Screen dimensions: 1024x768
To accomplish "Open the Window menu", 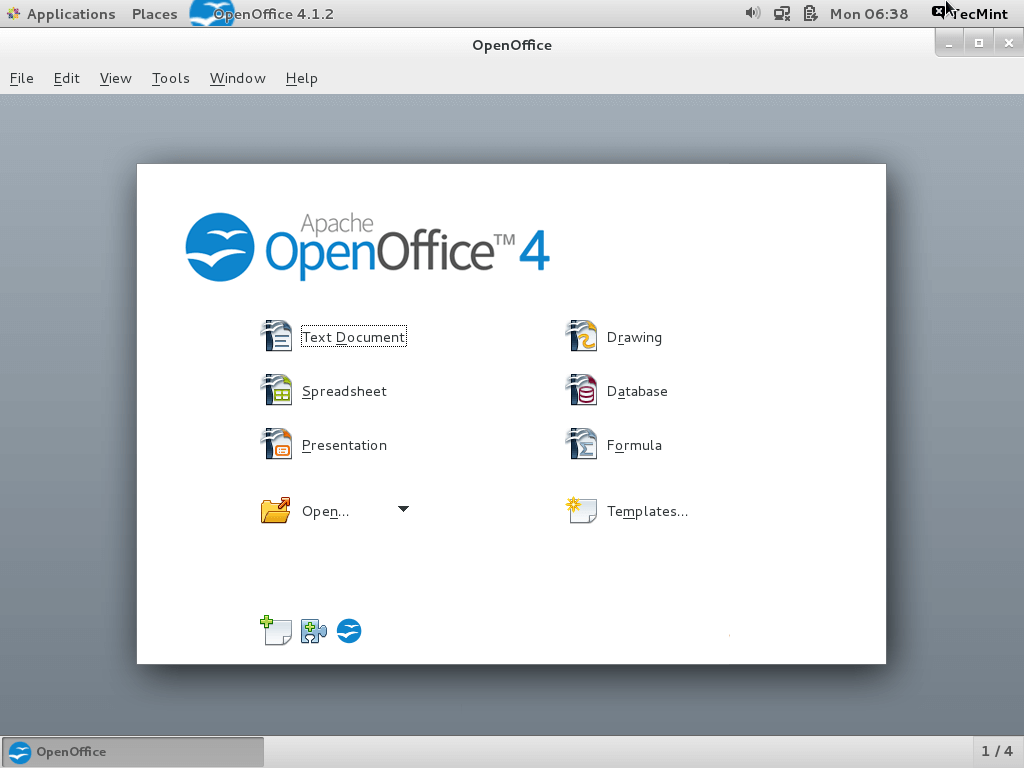I will (x=238, y=78).
